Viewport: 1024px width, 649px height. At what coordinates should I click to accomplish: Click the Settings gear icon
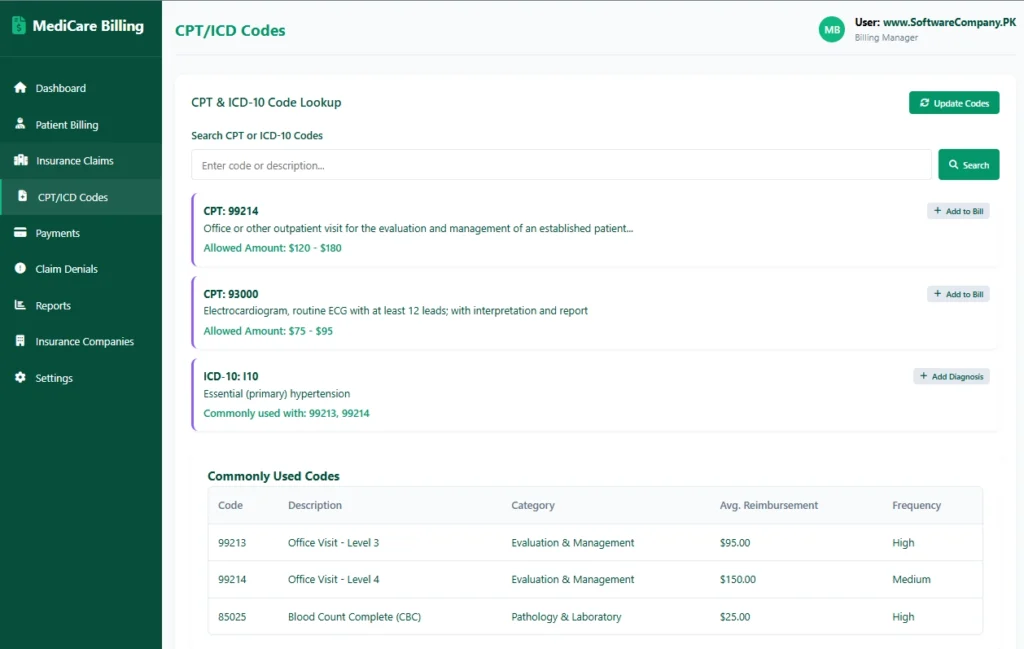pos(20,378)
